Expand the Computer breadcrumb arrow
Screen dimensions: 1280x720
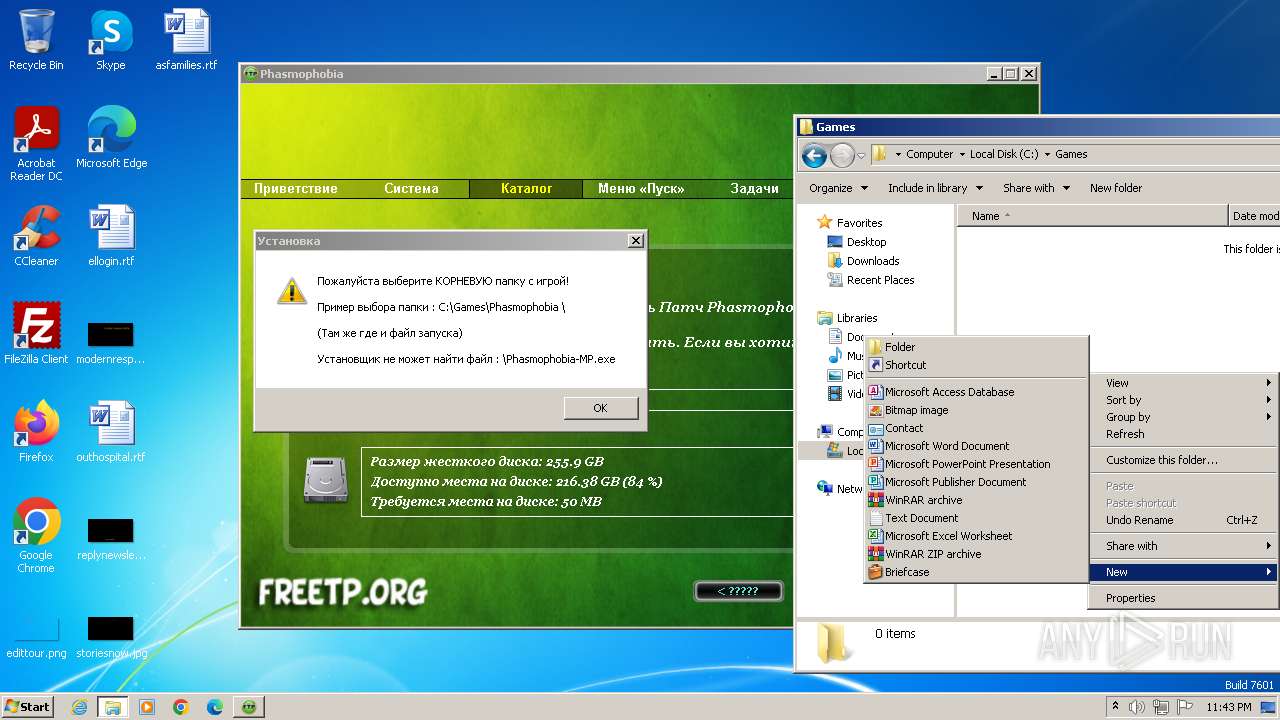click(x=962, y=155)
